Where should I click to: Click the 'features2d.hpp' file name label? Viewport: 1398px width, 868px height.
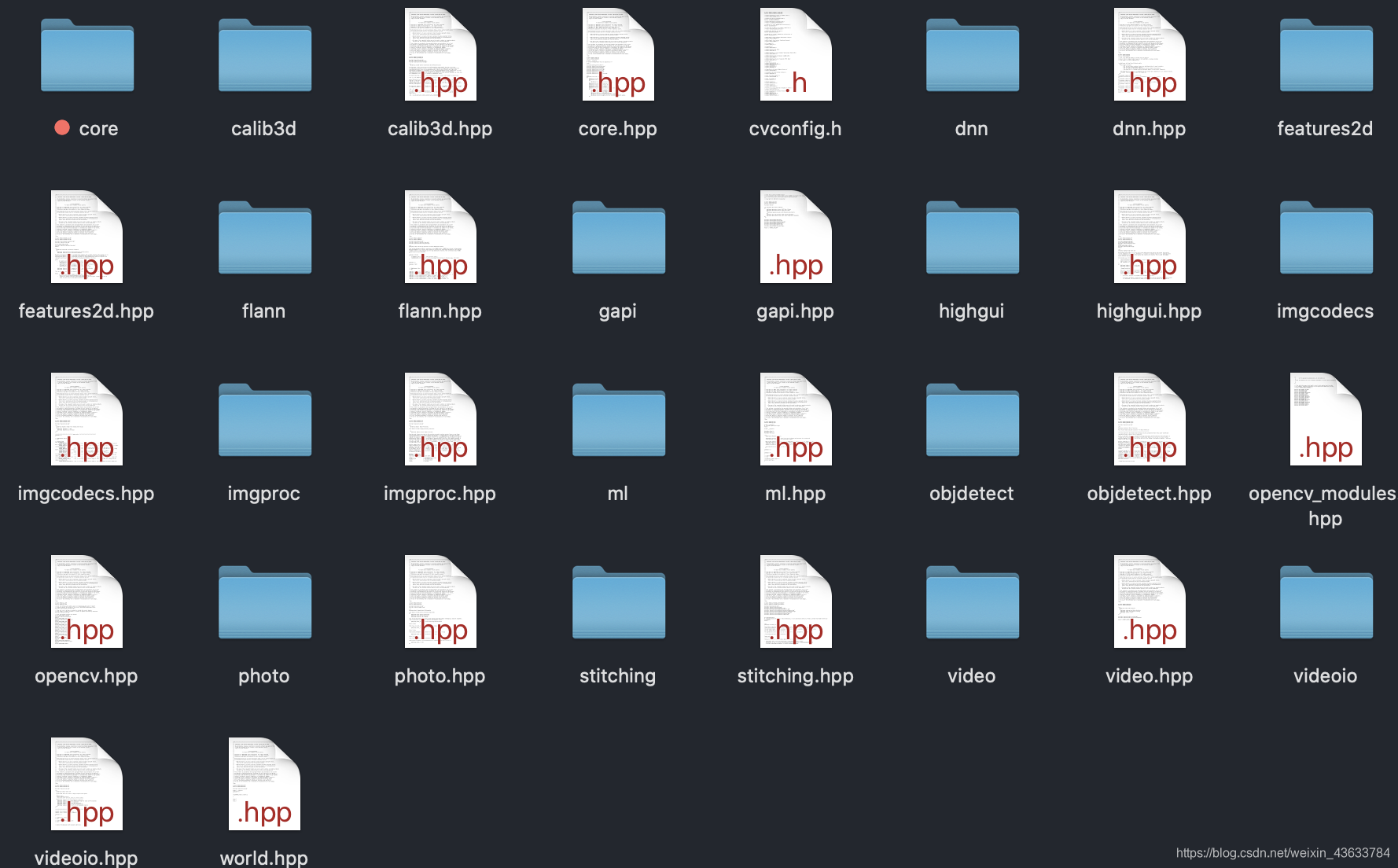click(86, 311)
